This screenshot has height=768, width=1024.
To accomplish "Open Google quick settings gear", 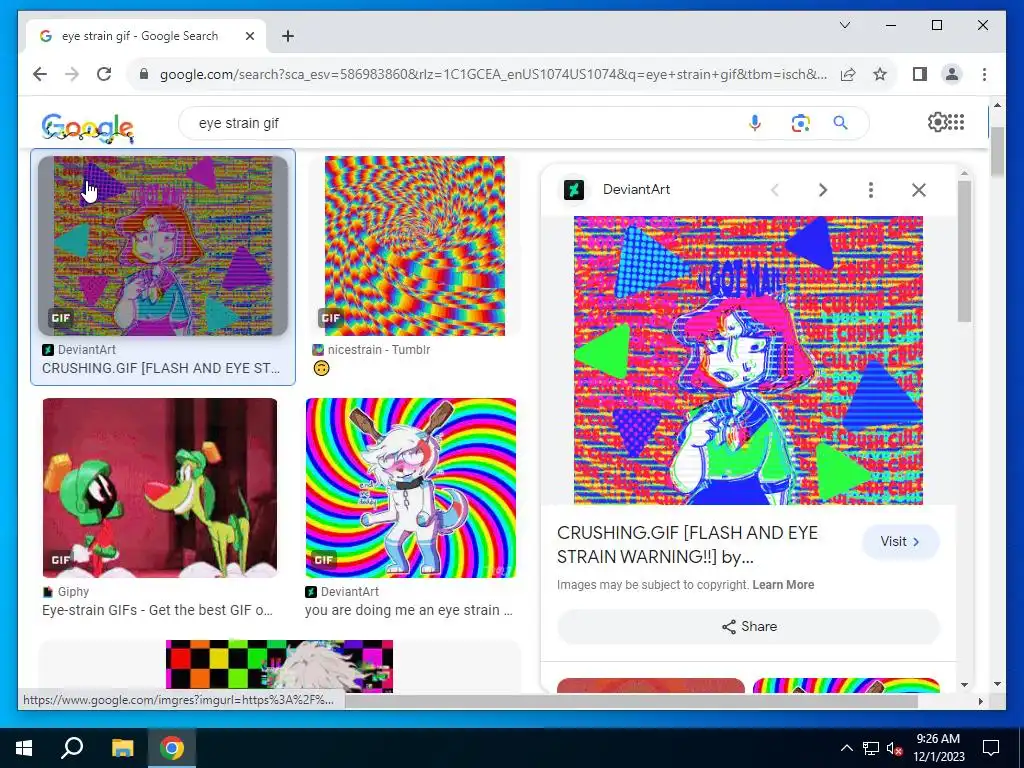I will click(936, 121).
